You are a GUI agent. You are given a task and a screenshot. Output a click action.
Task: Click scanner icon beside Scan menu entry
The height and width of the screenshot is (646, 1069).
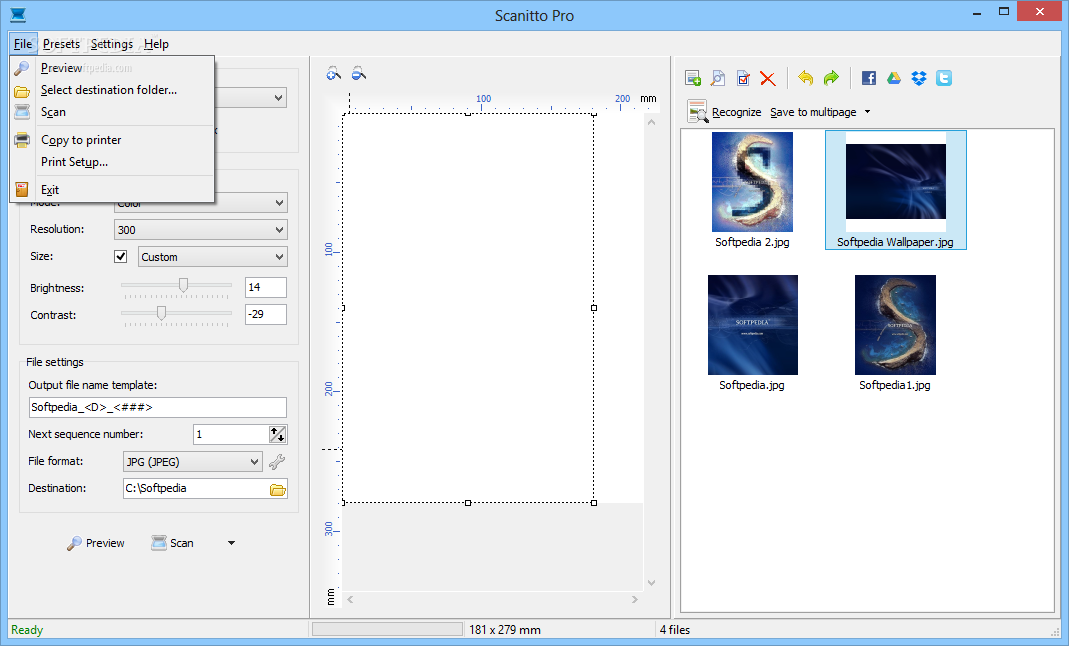point(22,112)
